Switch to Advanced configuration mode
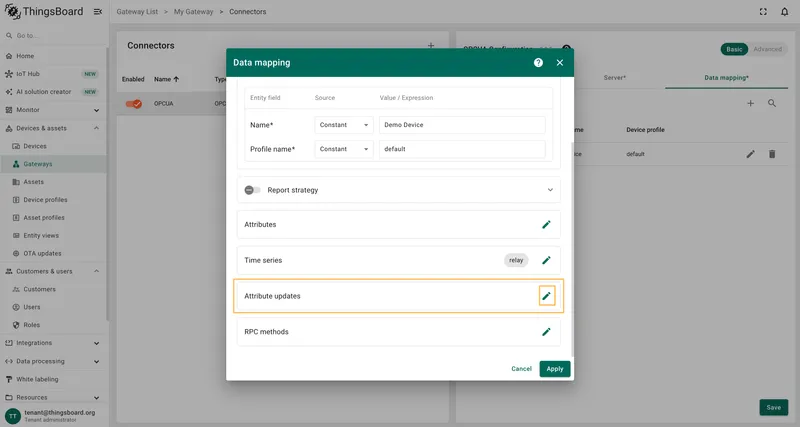The width and height of the screenshot is (800, 427). click(767, 49)
